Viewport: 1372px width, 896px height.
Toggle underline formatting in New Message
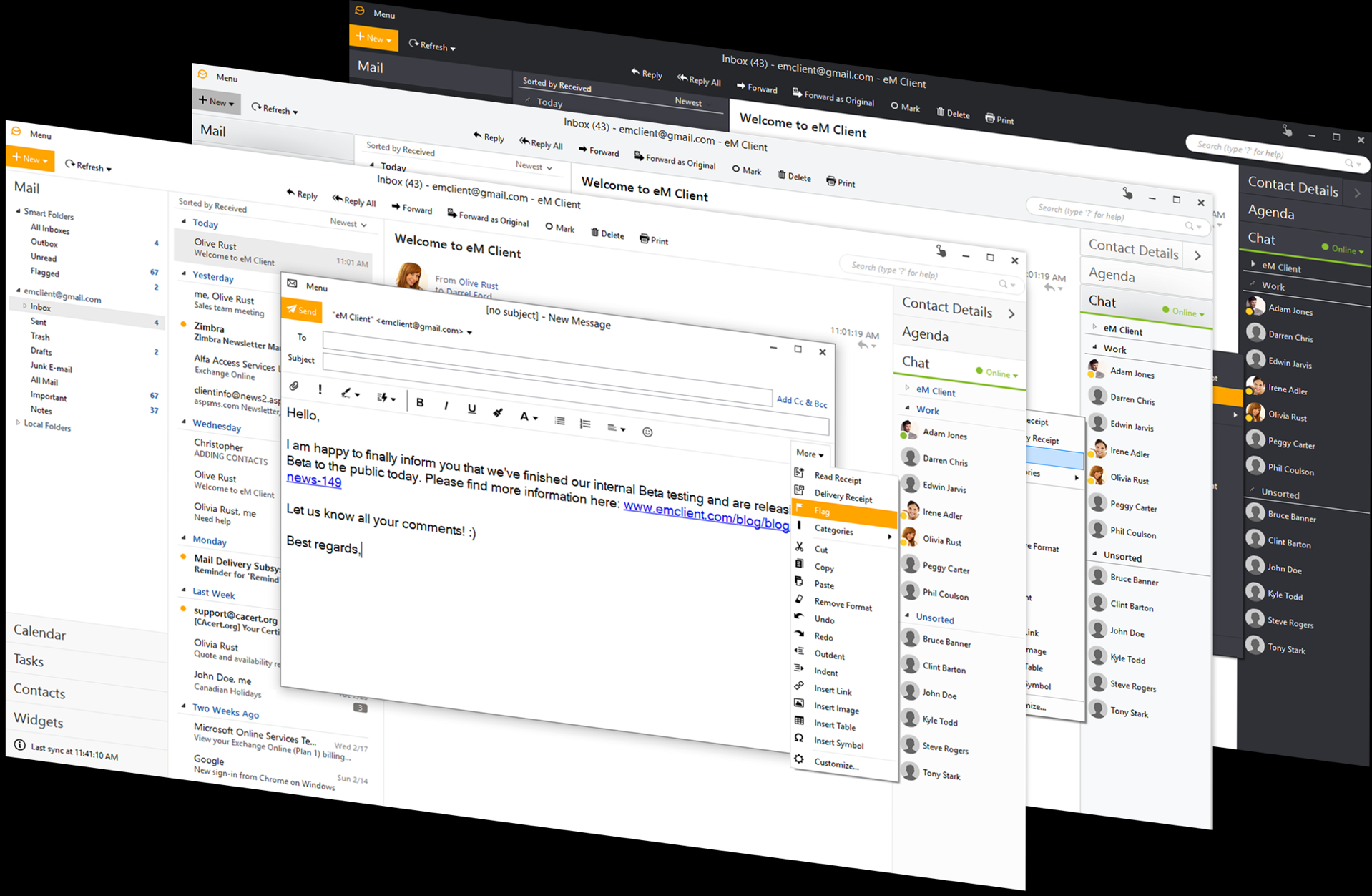tap(471, 409)
